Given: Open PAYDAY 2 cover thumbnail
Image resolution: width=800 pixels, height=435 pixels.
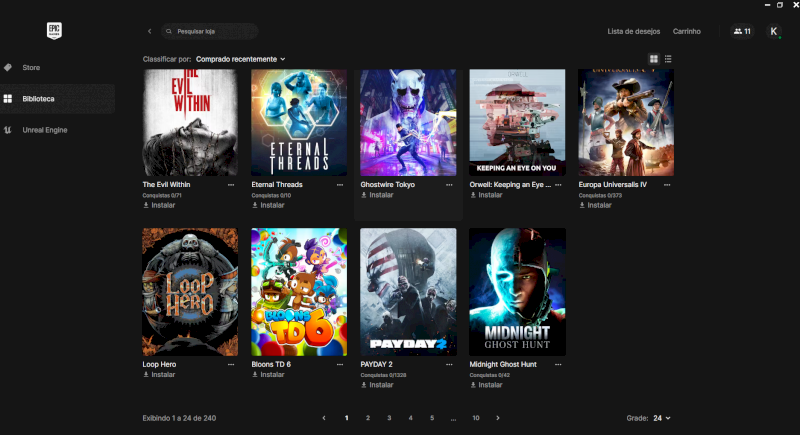Looking at the screenshot, I should click(x=408, y=292).
